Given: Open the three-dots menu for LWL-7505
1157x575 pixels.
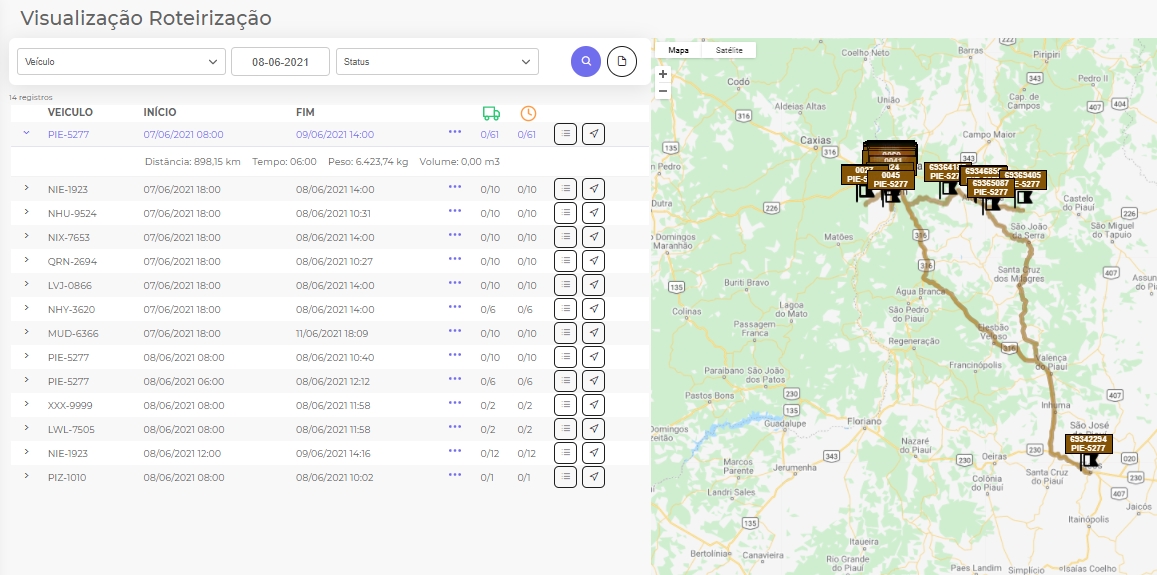Looking at the screenshot, I should pos(455,427).
